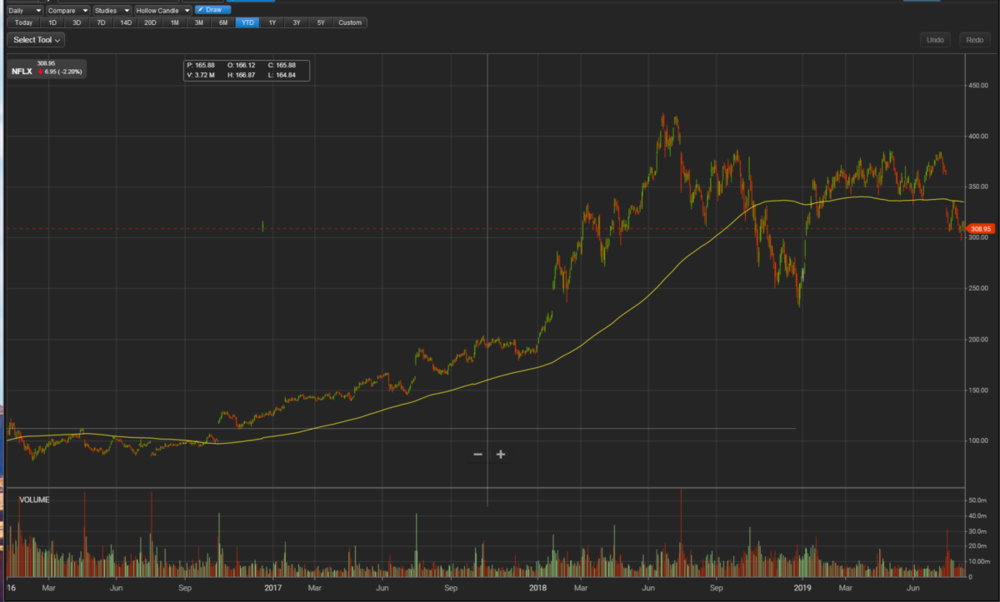Screen dimensions: 1000x602
Task: Zoom out using the minus icon
Action: (477, 454)
